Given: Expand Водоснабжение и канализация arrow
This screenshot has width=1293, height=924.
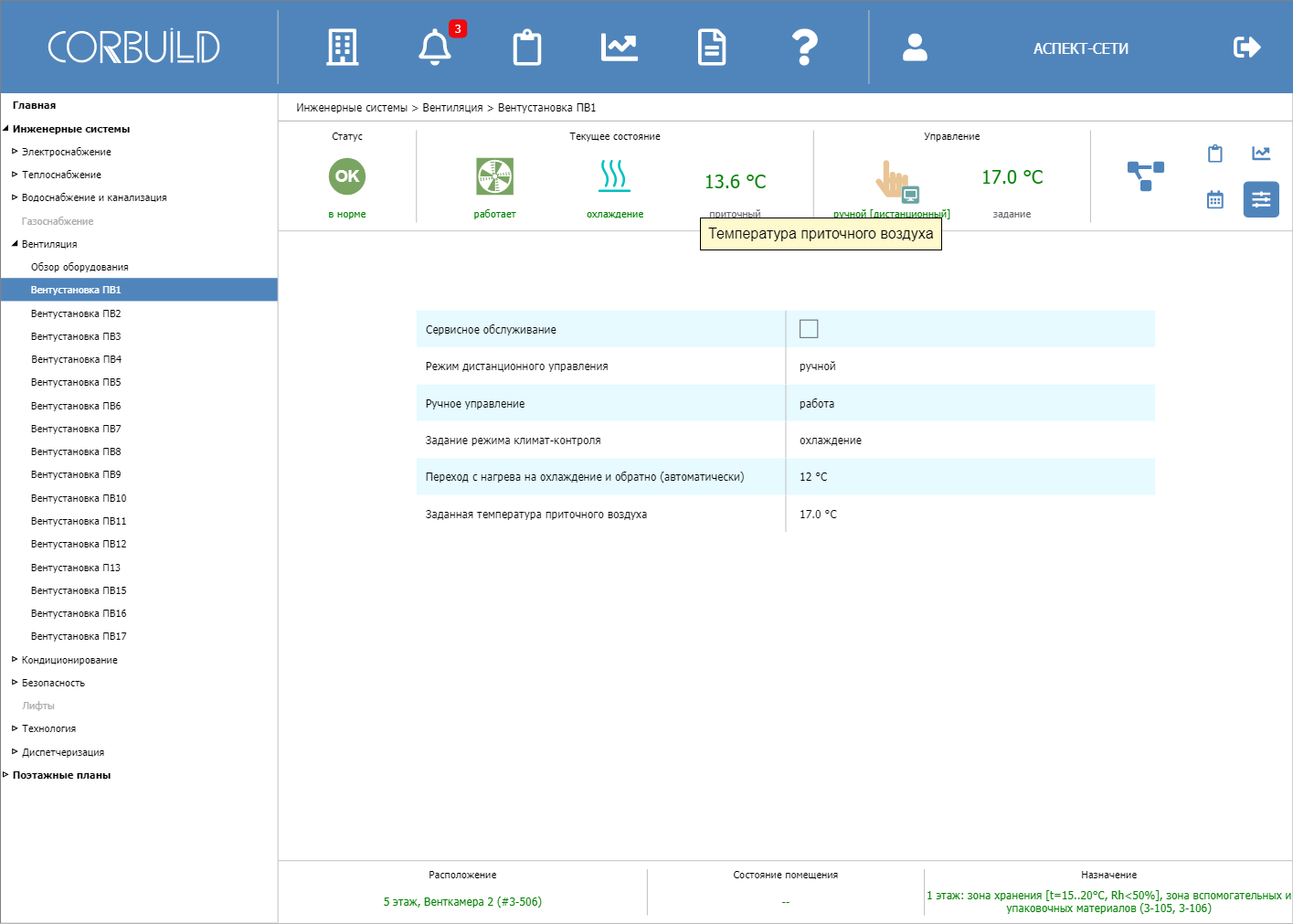Looking at the screenshot, I should pos(15,197).
